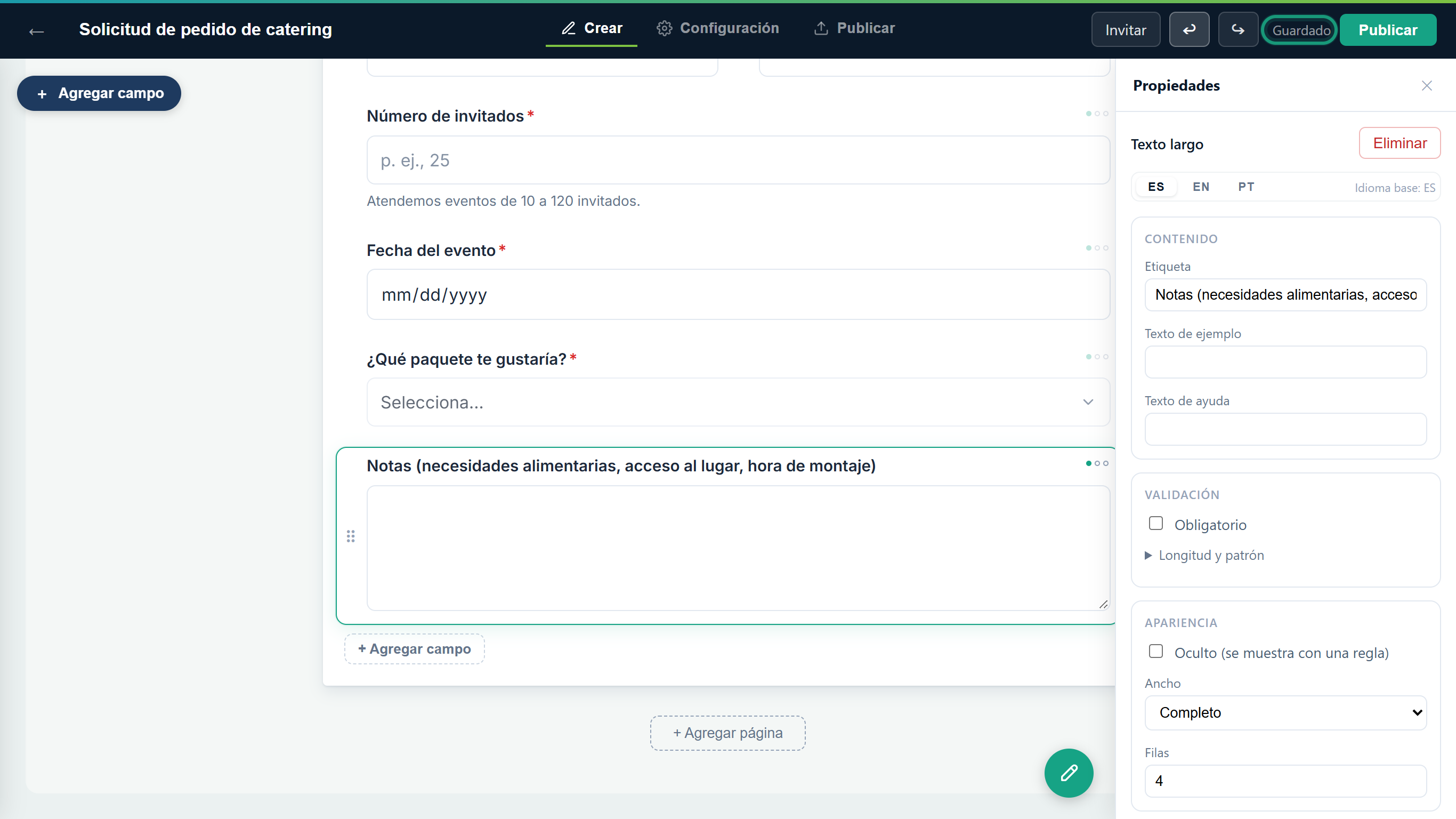Click the undo arrow button

point(1189,29)
